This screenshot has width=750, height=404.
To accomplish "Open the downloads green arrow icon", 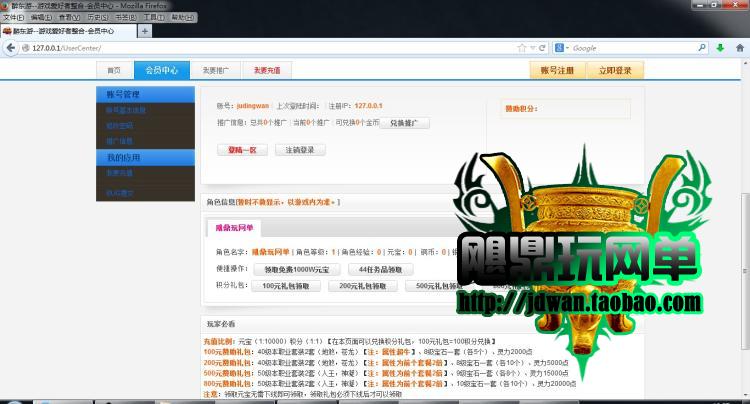I will click(719, 48).
